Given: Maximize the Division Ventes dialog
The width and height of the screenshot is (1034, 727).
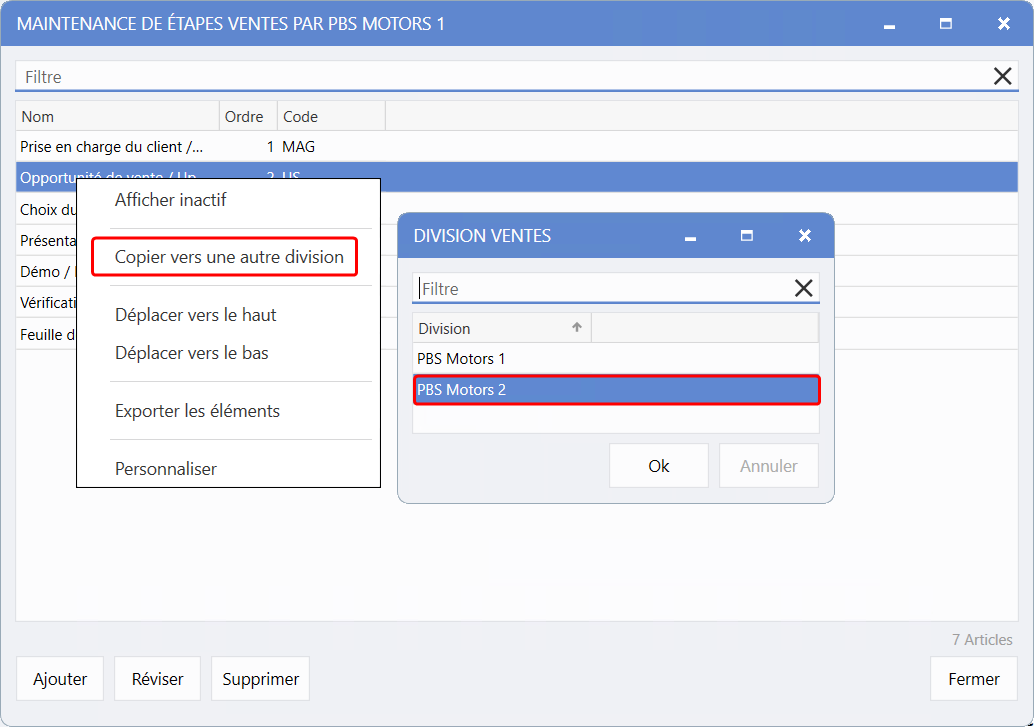Looking at the screenshot, I should [x=746, y=236].
